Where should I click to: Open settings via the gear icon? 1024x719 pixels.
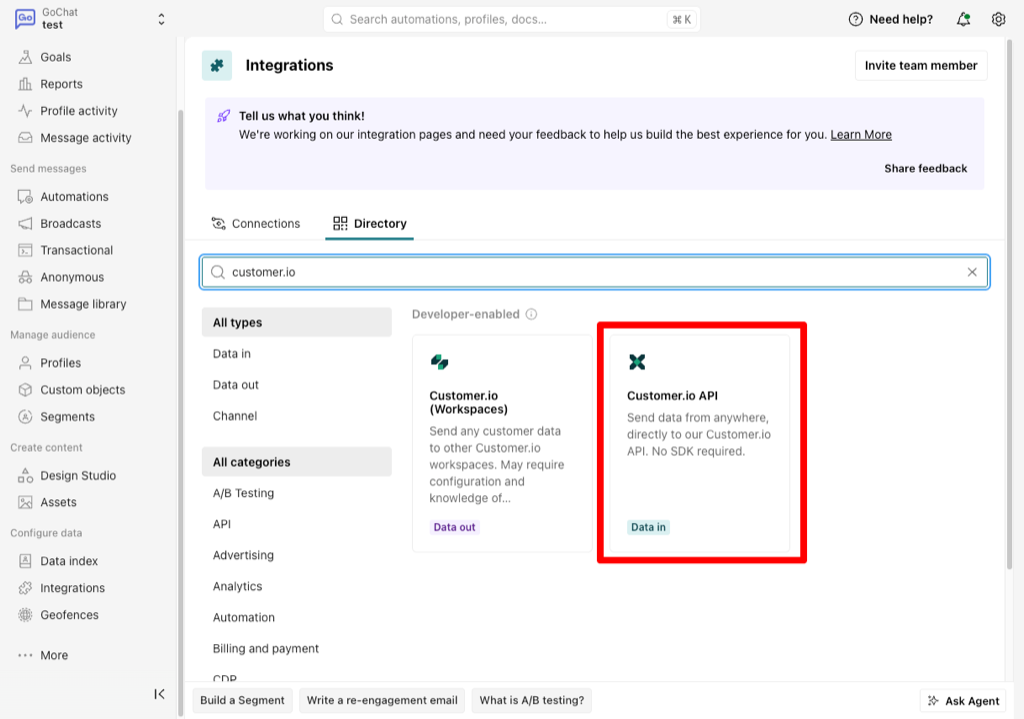998,19
